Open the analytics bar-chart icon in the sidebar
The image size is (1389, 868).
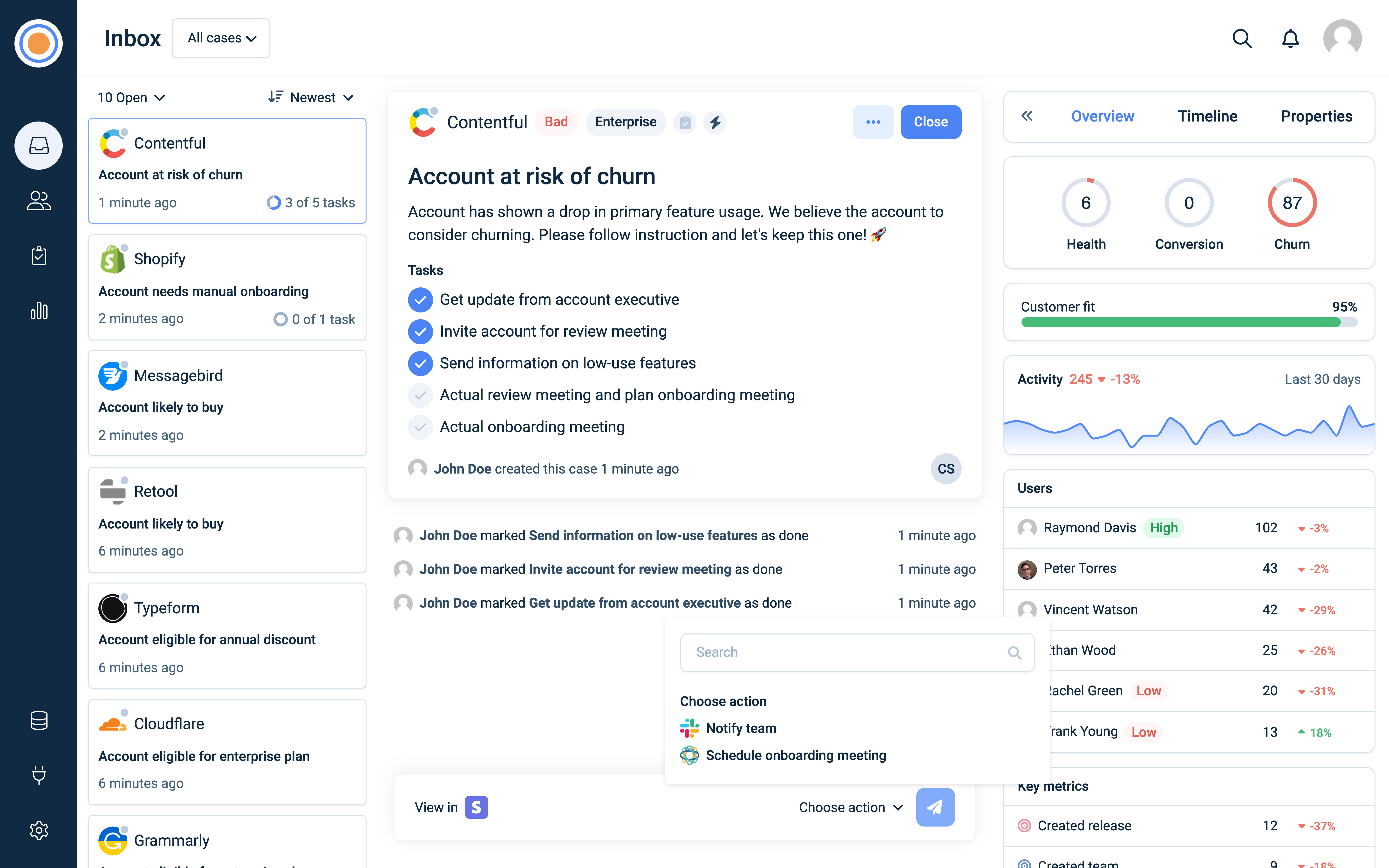(x=38, y=311)
